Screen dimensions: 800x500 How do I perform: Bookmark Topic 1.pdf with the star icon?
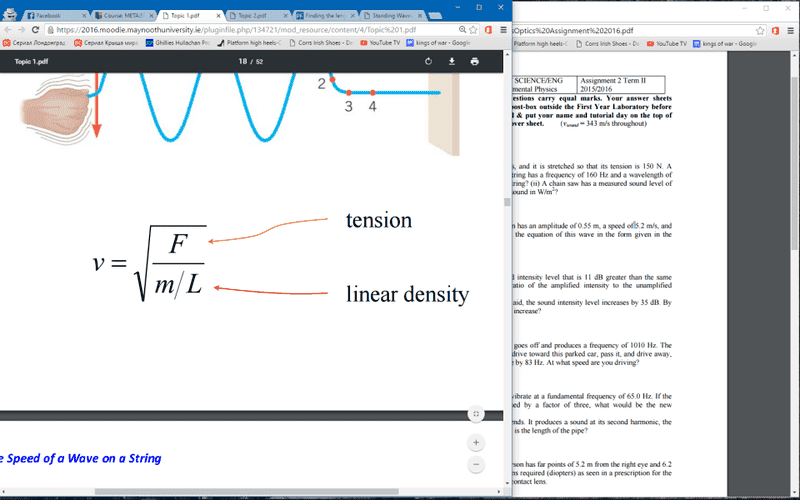(x=473, y=30)
